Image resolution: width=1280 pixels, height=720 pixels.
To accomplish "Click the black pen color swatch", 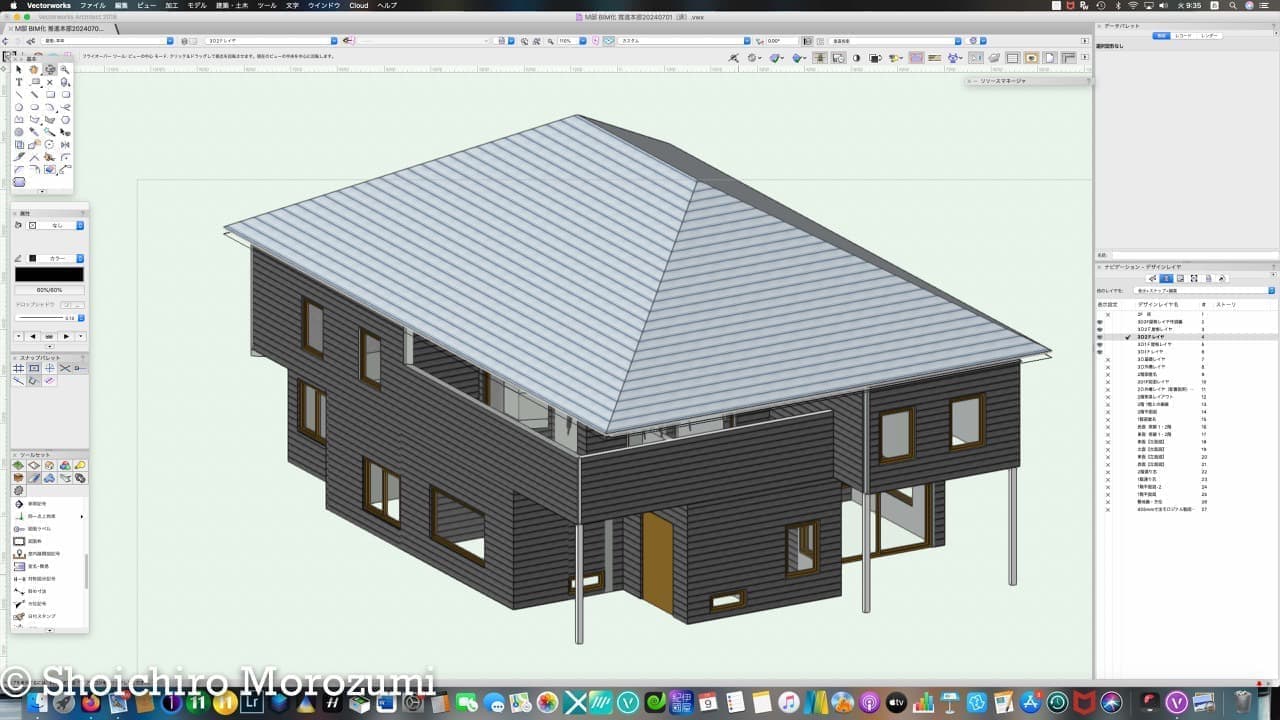I will (x=49, y=274).
